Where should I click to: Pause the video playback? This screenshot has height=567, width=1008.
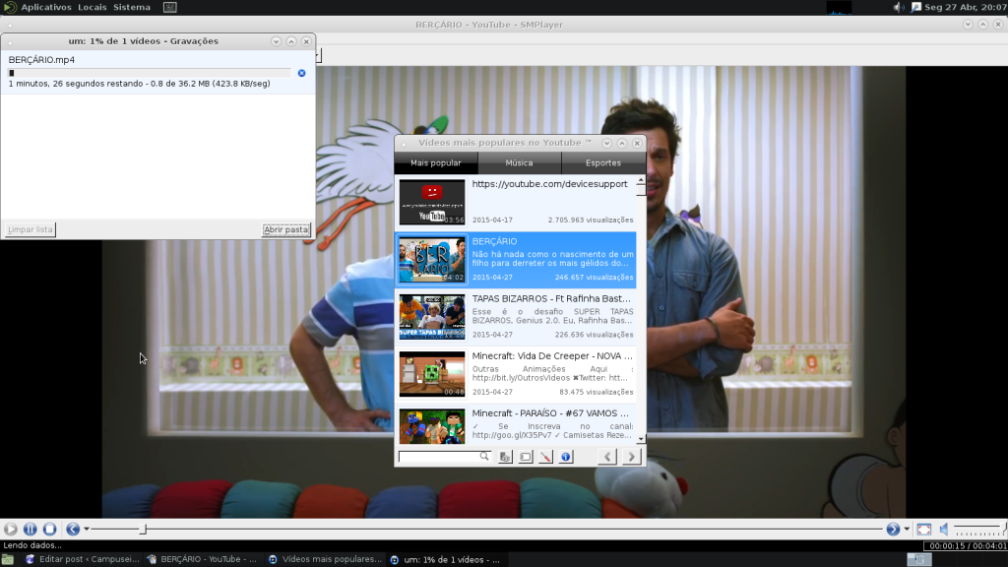click(30, 529)
